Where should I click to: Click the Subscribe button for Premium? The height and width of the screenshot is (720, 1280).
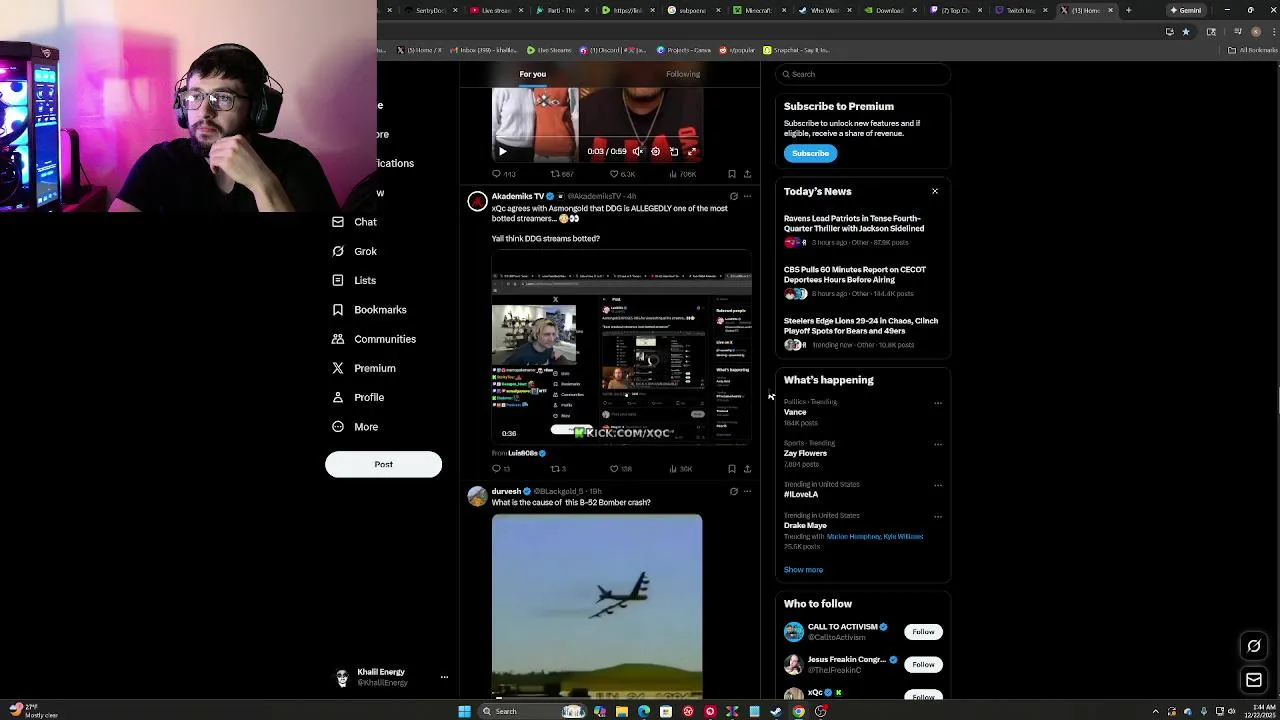[x=810, y=153]
